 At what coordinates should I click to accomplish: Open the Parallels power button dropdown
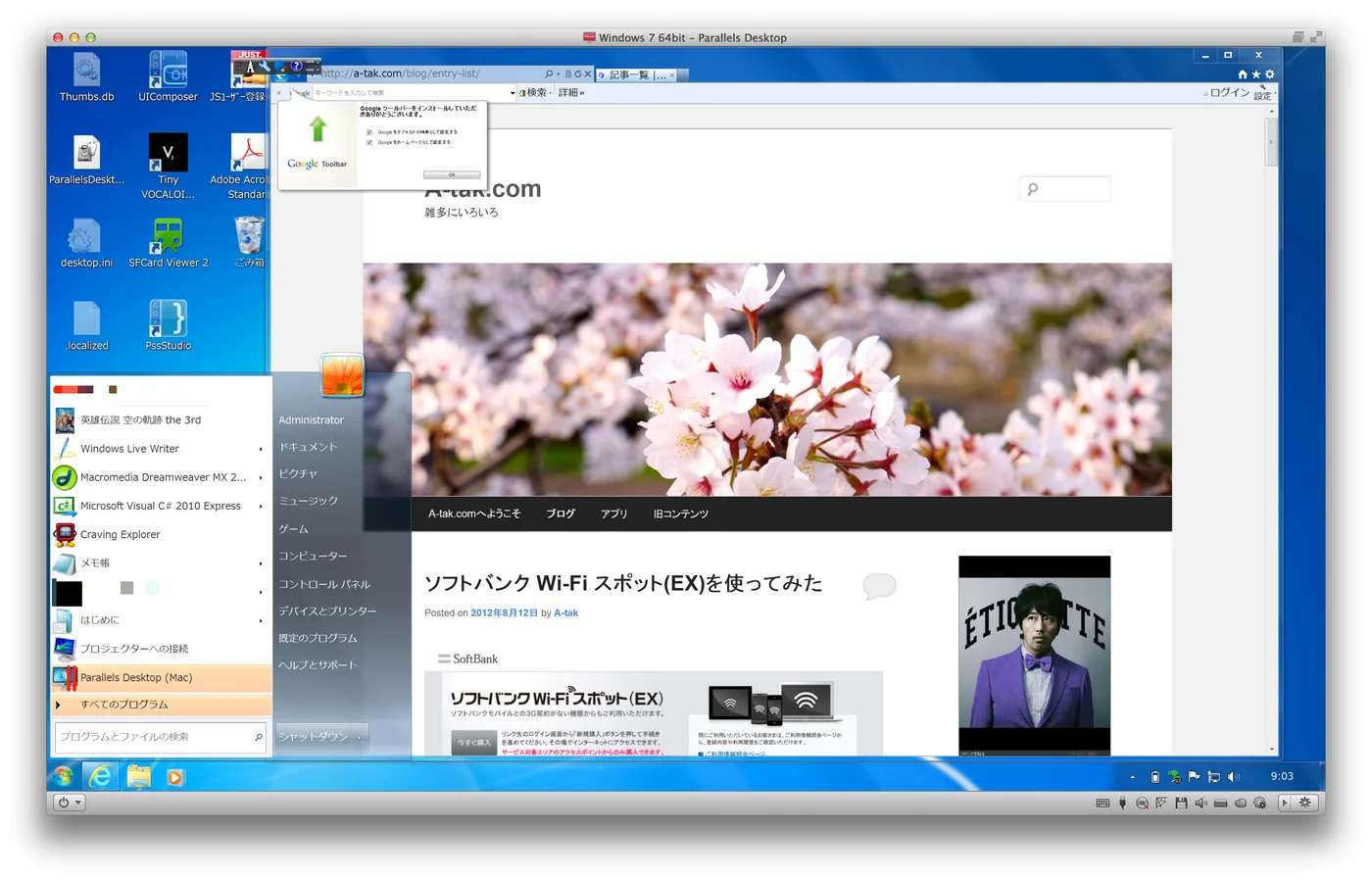point(69,803)
